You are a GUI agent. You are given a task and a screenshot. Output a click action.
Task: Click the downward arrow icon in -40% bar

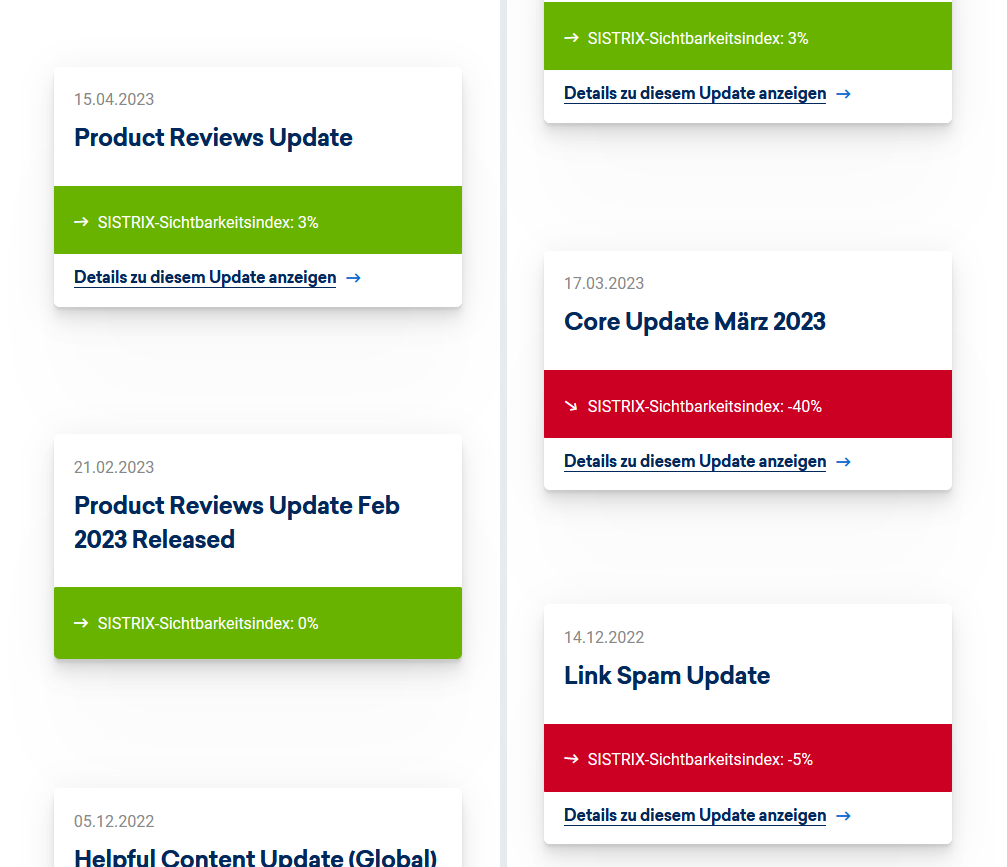pyautogui.click(x=571, y=406)
